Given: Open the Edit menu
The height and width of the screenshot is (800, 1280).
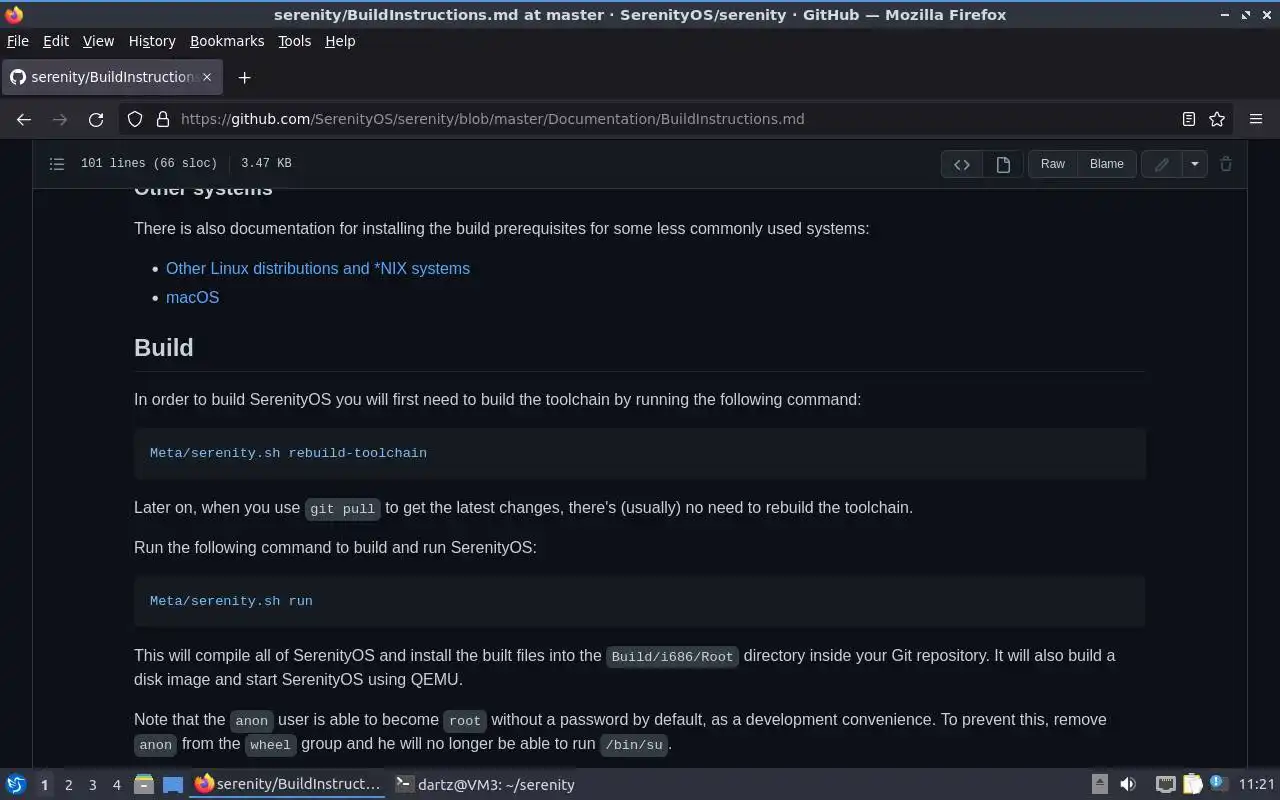Looking at the screenshot, I should [56, 41].
